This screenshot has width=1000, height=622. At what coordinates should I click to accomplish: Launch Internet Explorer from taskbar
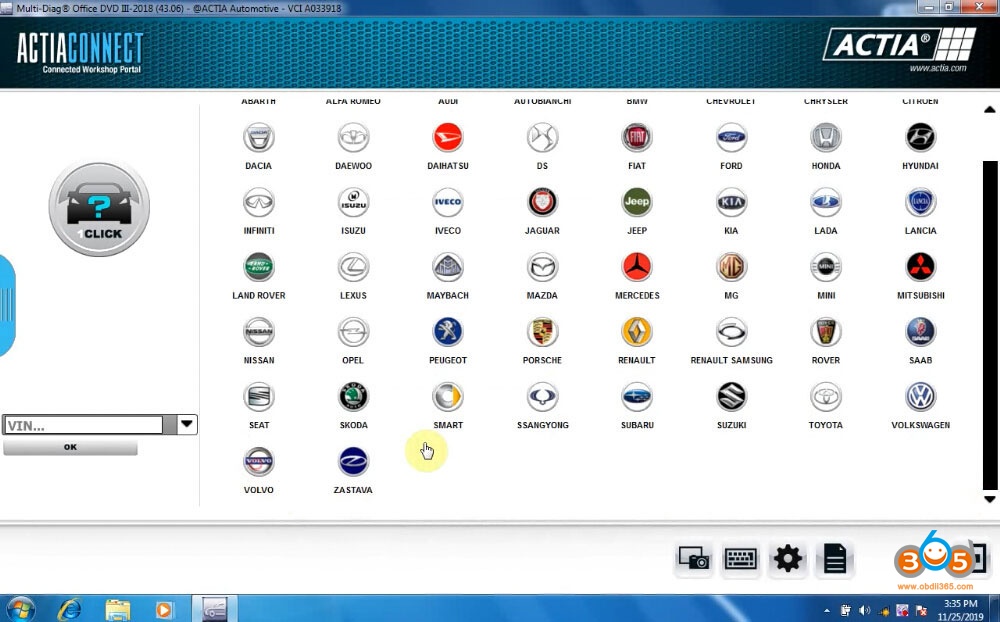69,610
